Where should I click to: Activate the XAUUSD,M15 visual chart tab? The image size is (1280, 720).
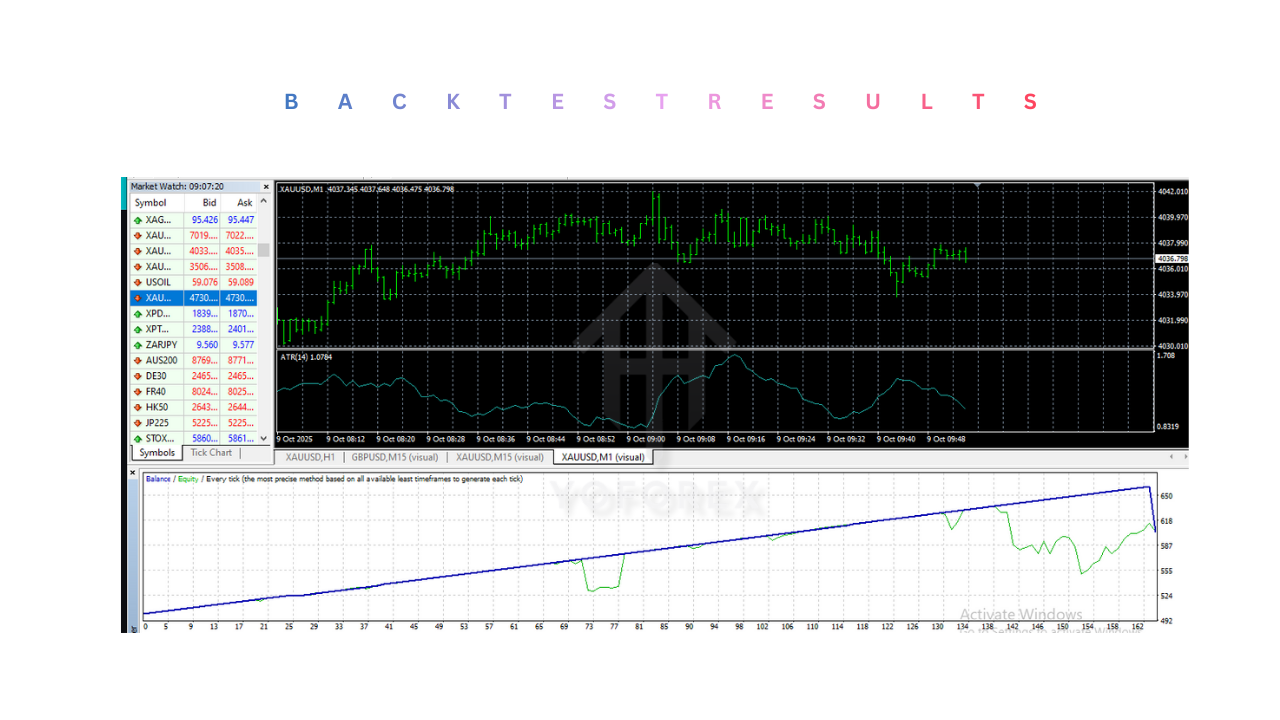point(499,456)
